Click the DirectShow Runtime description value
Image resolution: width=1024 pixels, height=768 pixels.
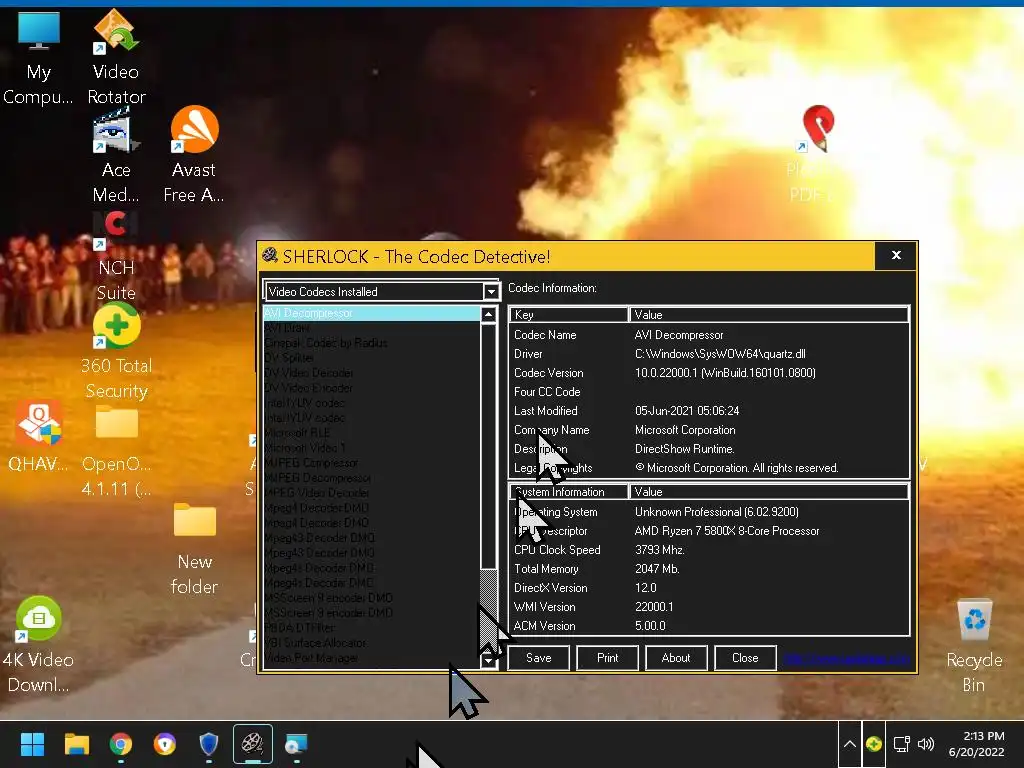coord(684,449)
